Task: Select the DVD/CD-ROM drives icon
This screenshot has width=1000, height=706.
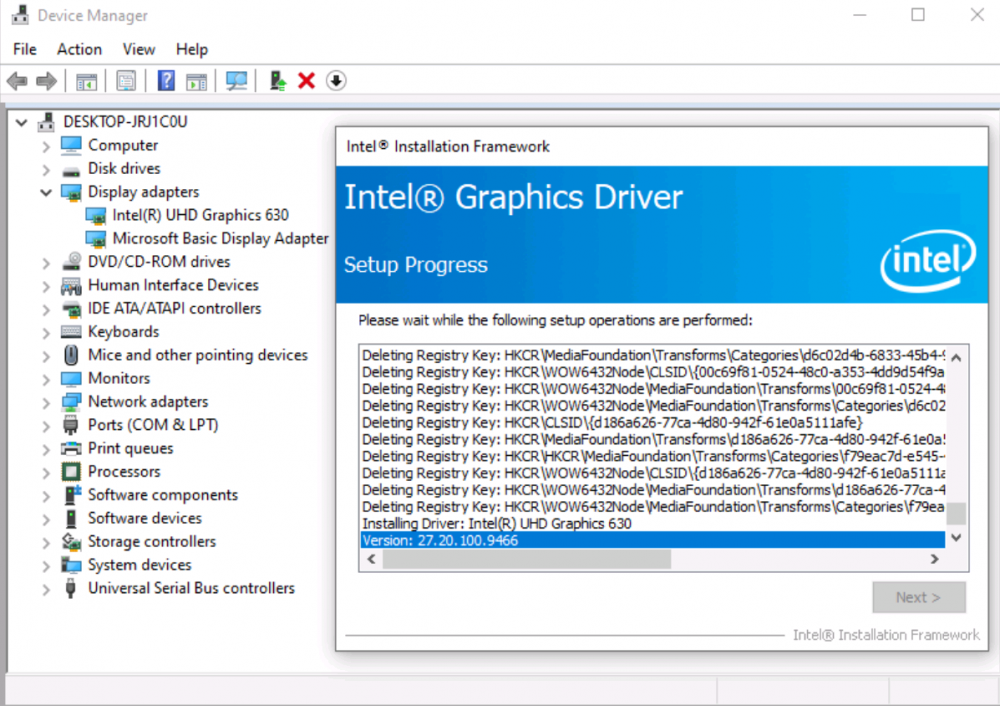Action: [71, 261]
